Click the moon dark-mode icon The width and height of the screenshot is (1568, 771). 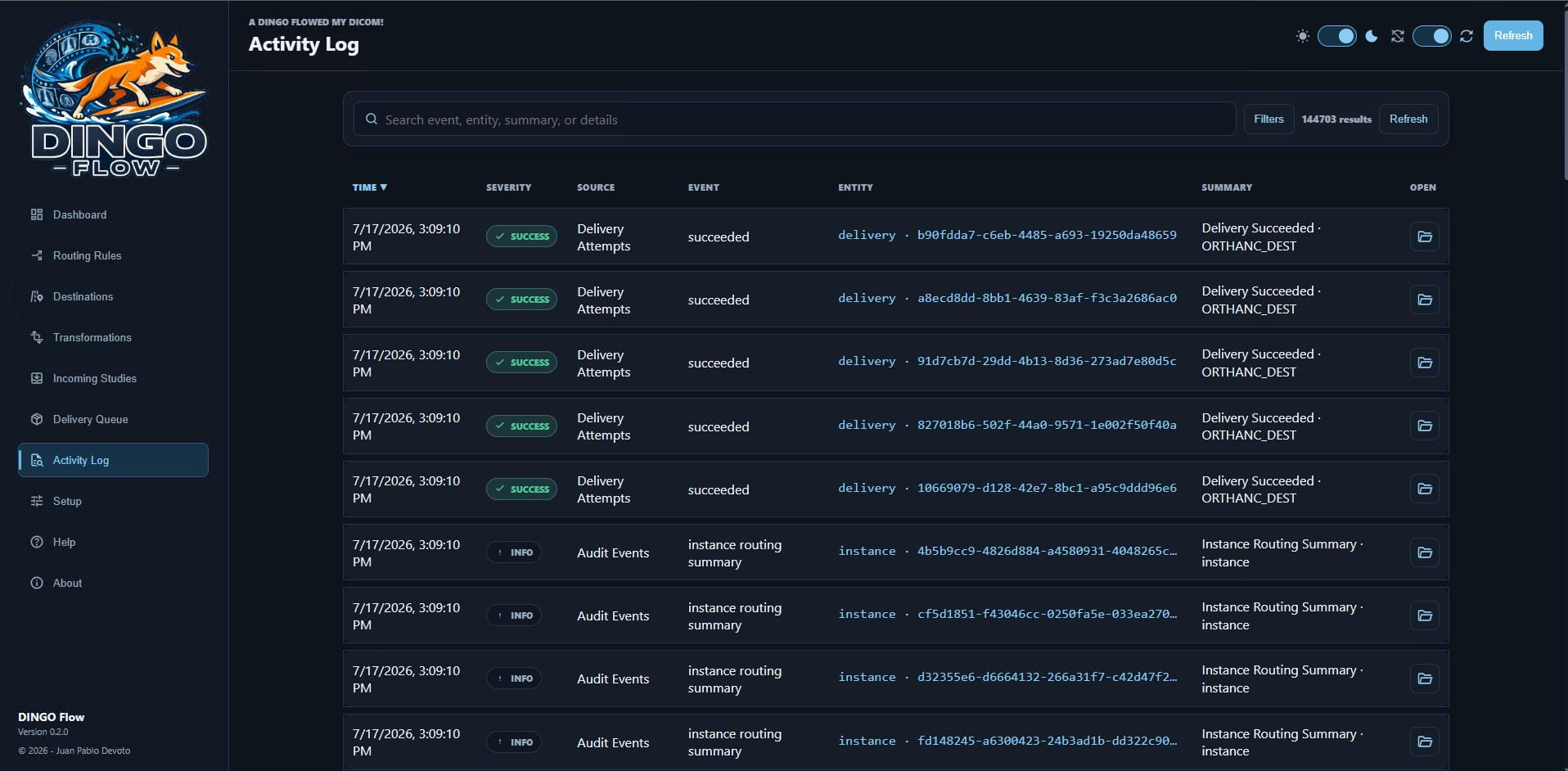pos(1372,36)
